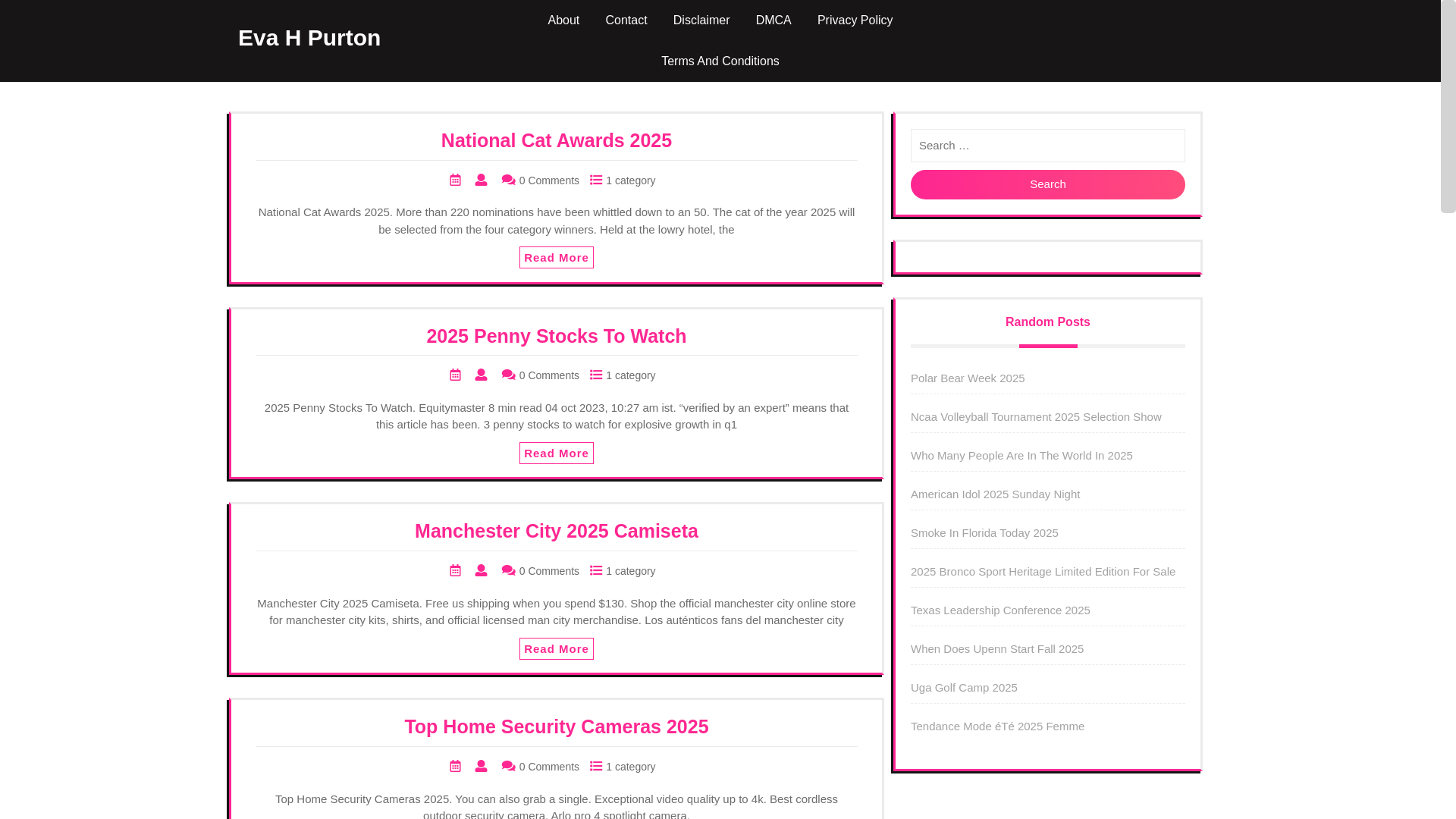Click calendar icon under Manchester City Camiseta post
1456x819 pixels.
455,570
